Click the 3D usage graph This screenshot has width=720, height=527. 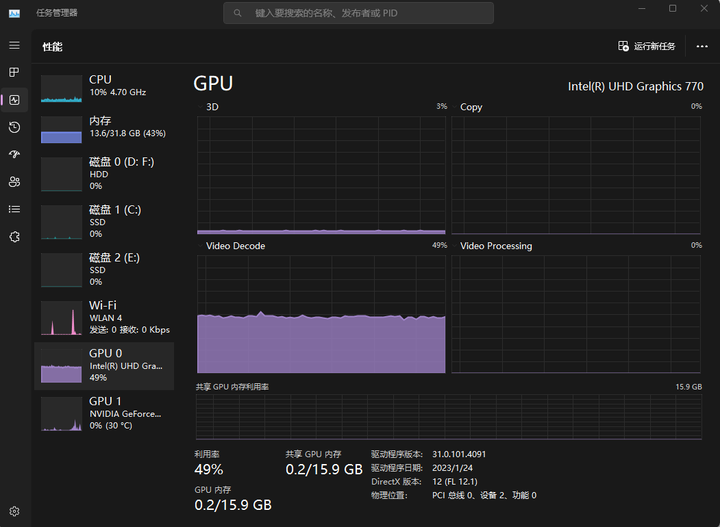click(321, 175)
